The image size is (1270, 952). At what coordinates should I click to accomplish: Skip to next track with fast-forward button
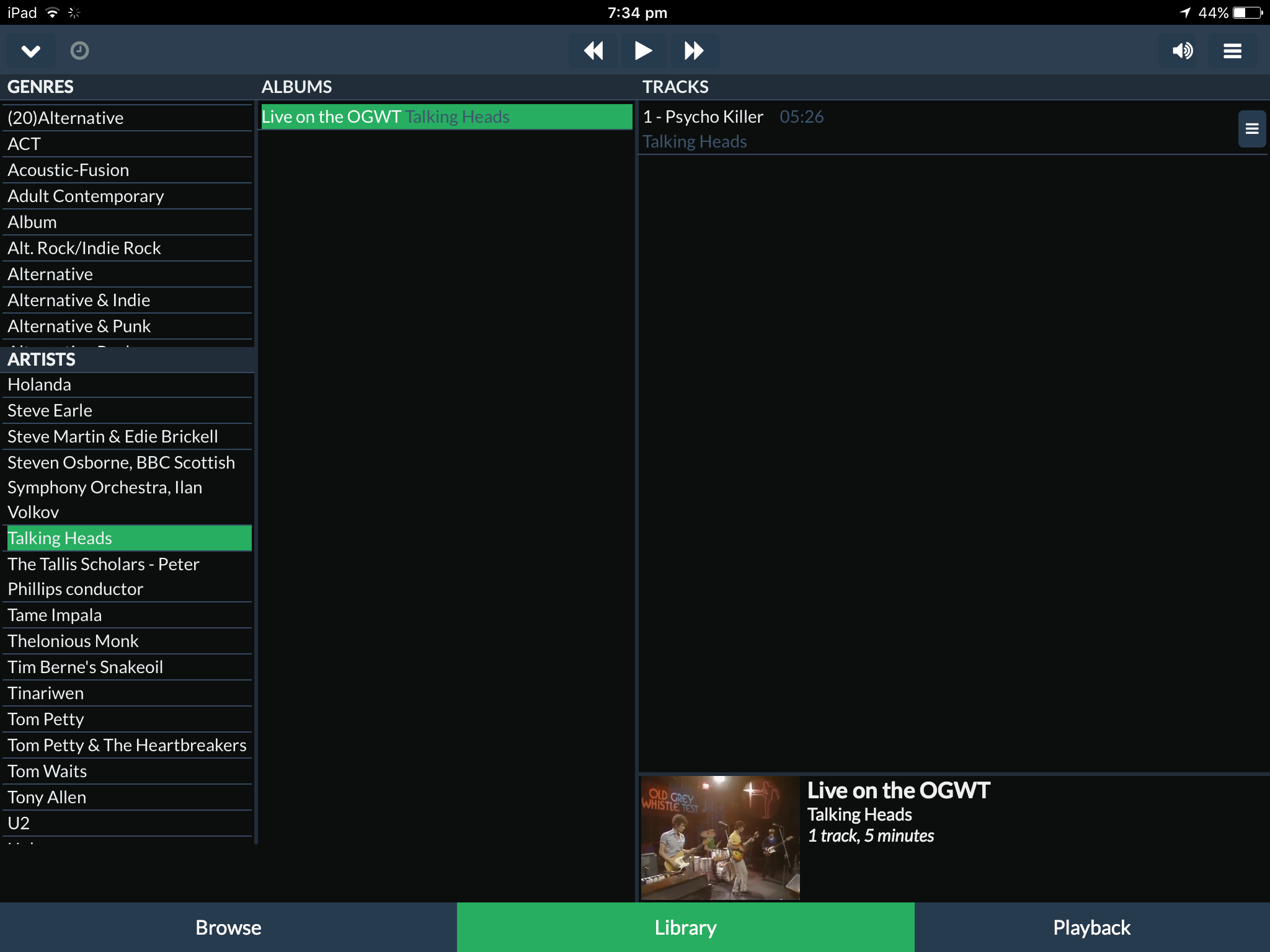coord(694,51)
